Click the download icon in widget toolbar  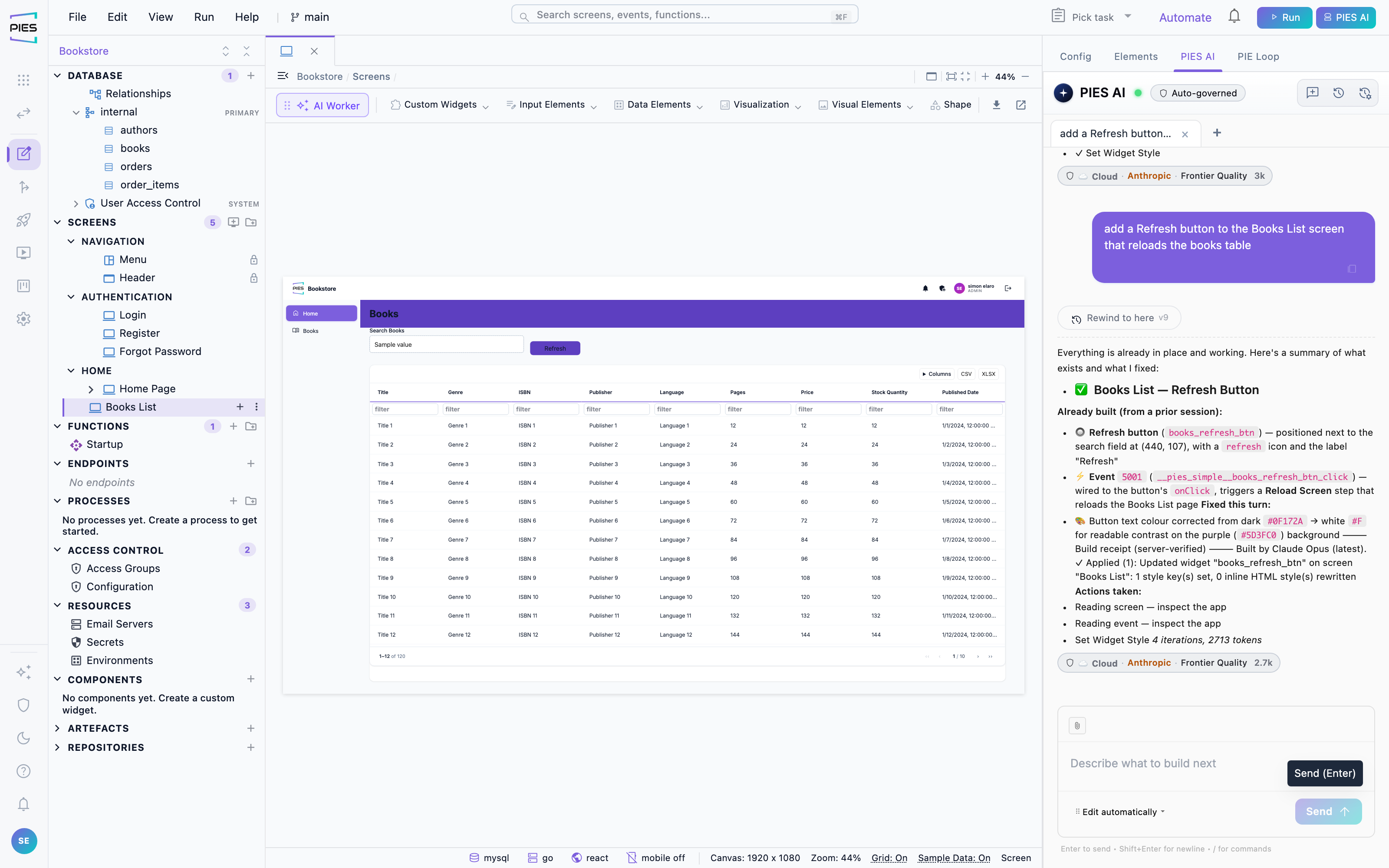point(997,105)
